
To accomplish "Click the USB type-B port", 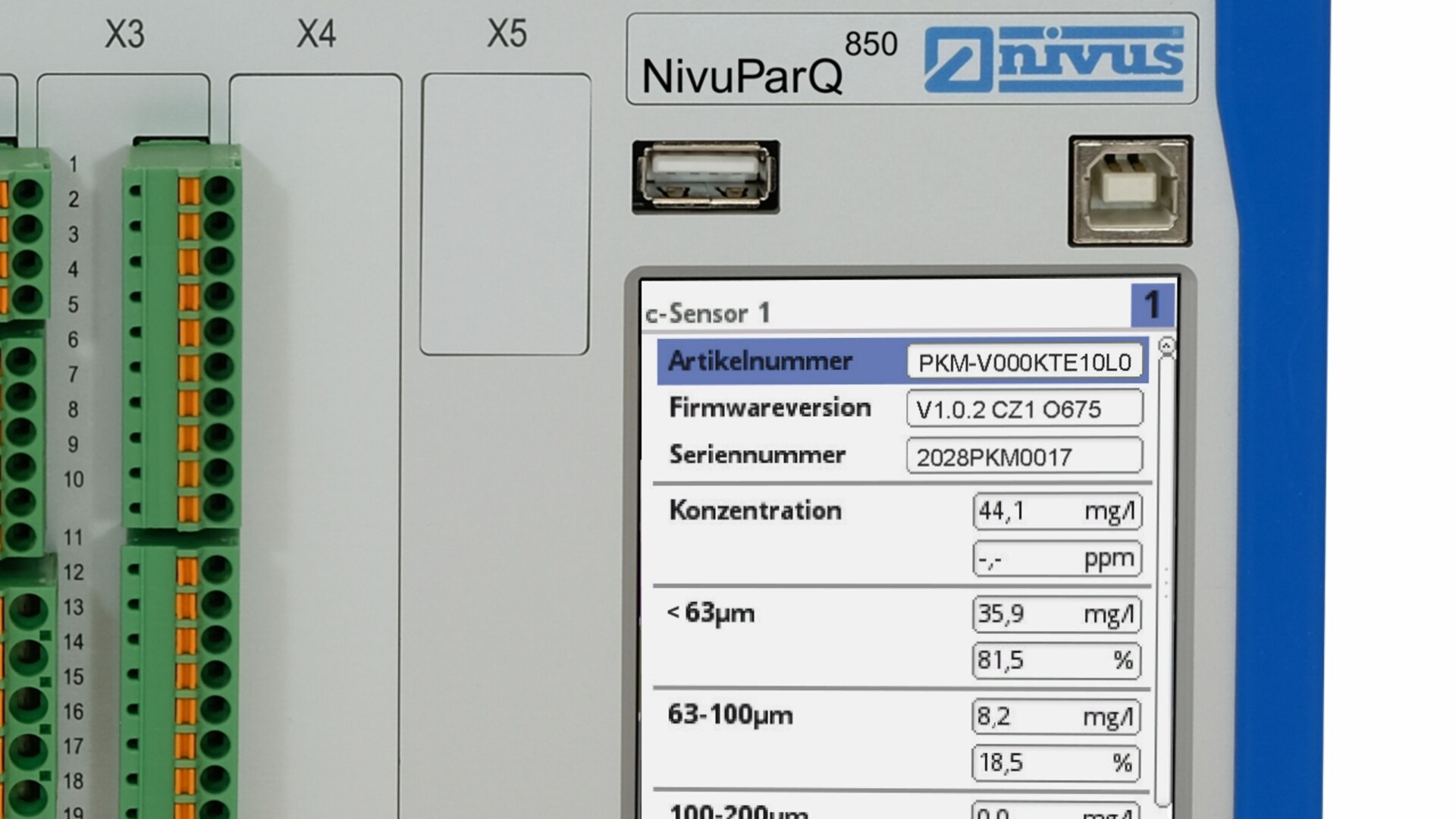I will [x=1130, y=191].
